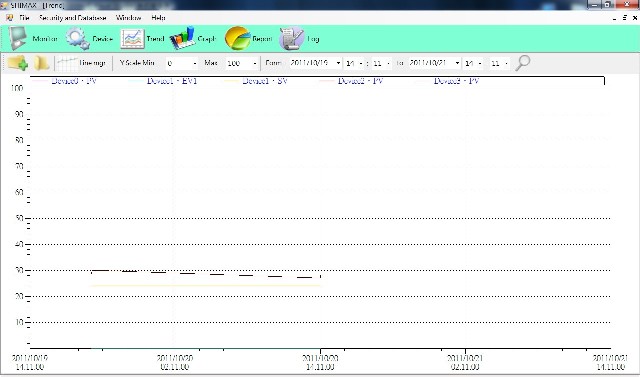Click the 2011/10/21 02:11:00 X-axis label
This screenshot has height=377, width=640.
point(465,362)
